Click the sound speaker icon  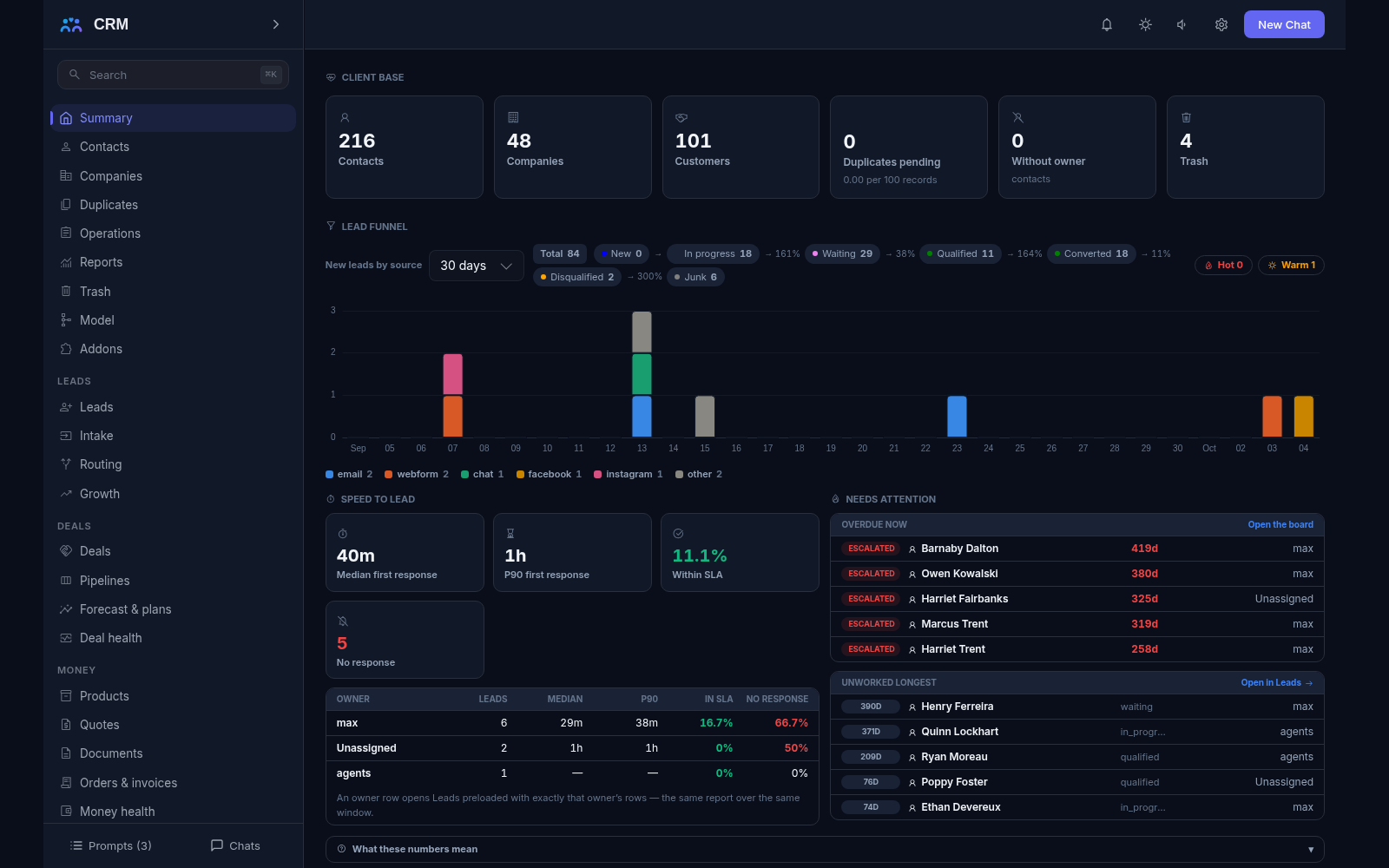coord(1182,24)
